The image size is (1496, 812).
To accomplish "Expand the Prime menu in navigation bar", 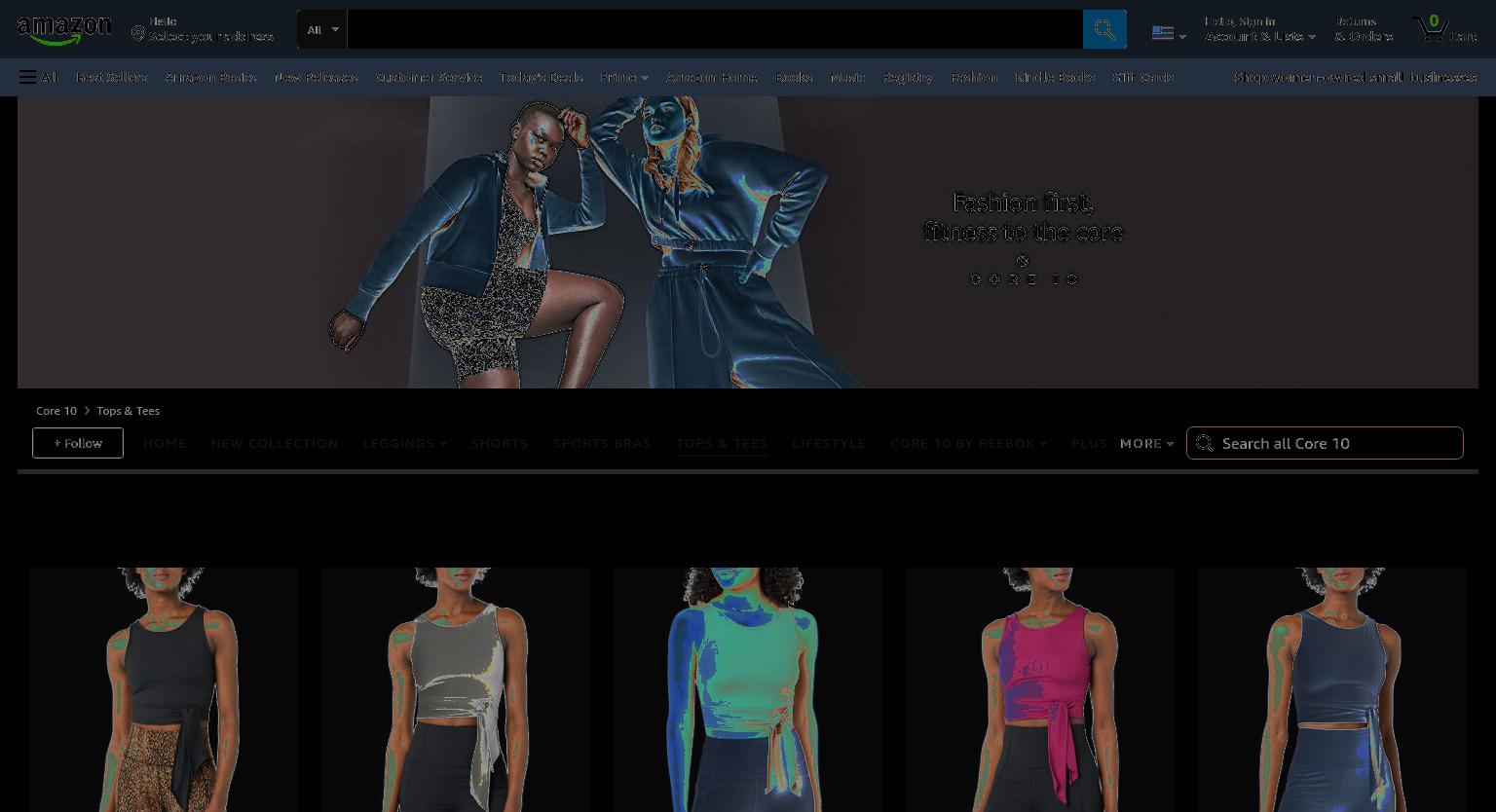I will 624,77.
